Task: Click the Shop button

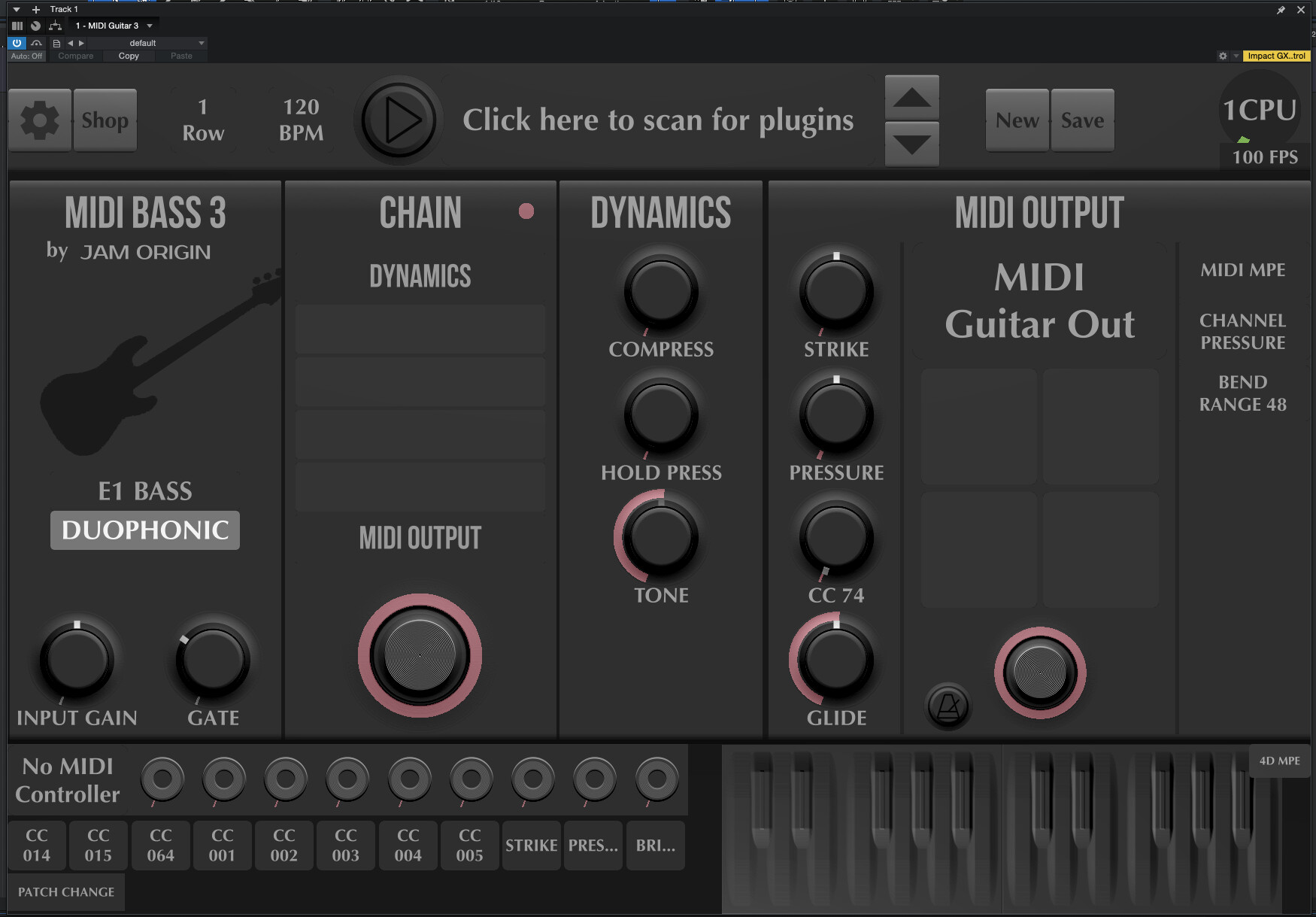Action: (x=105, y=120)
